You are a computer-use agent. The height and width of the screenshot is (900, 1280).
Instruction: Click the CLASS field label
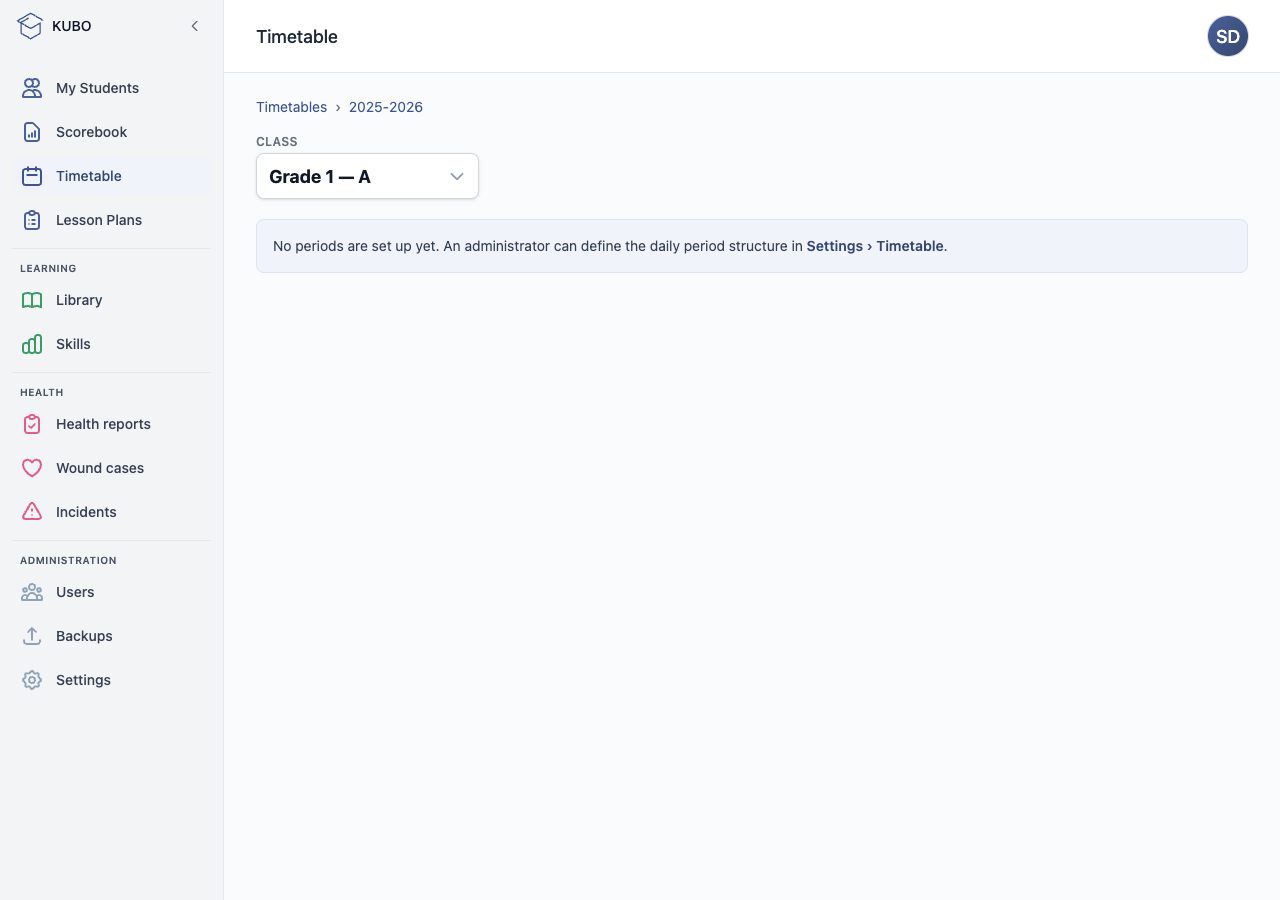tap(277, 142)
